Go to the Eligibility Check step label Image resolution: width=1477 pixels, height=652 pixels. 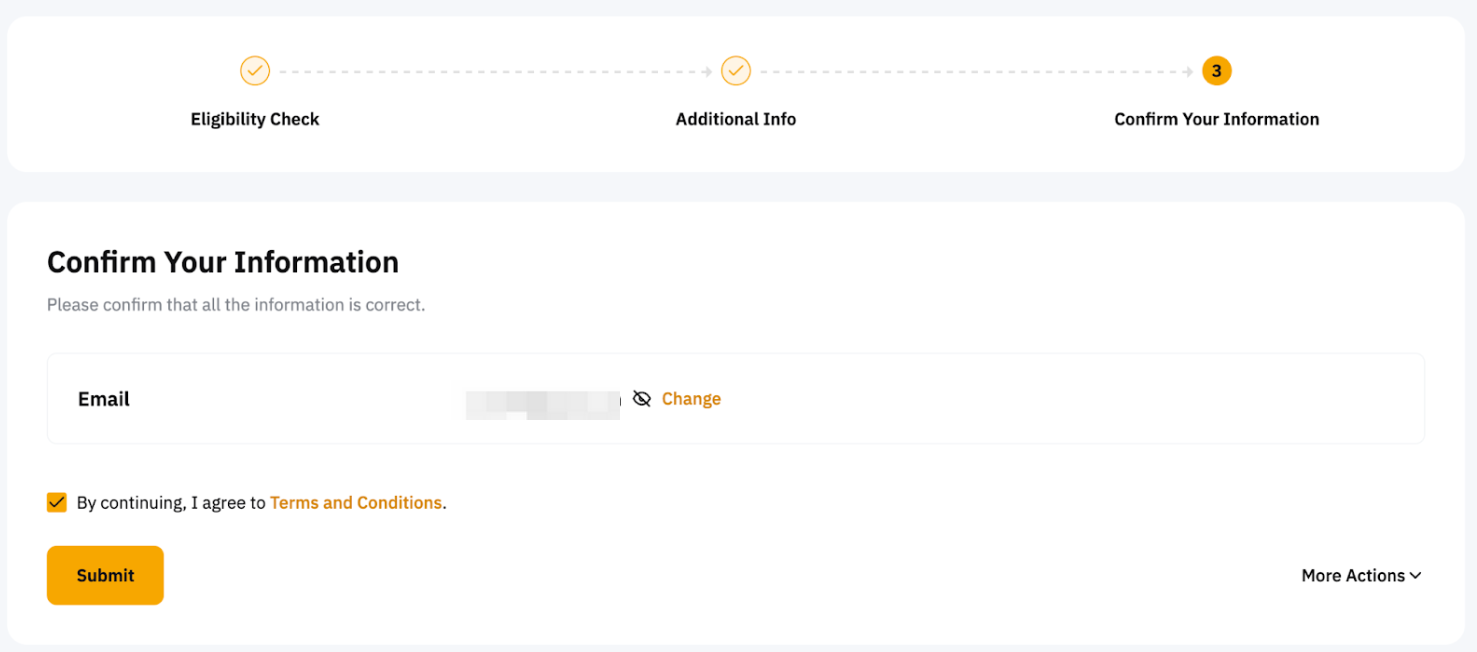255,119
